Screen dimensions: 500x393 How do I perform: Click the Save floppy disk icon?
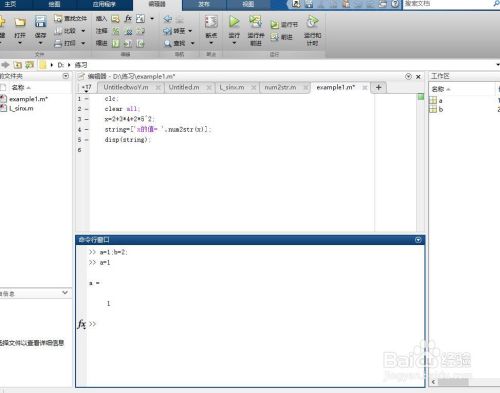[x=40, y=22]
